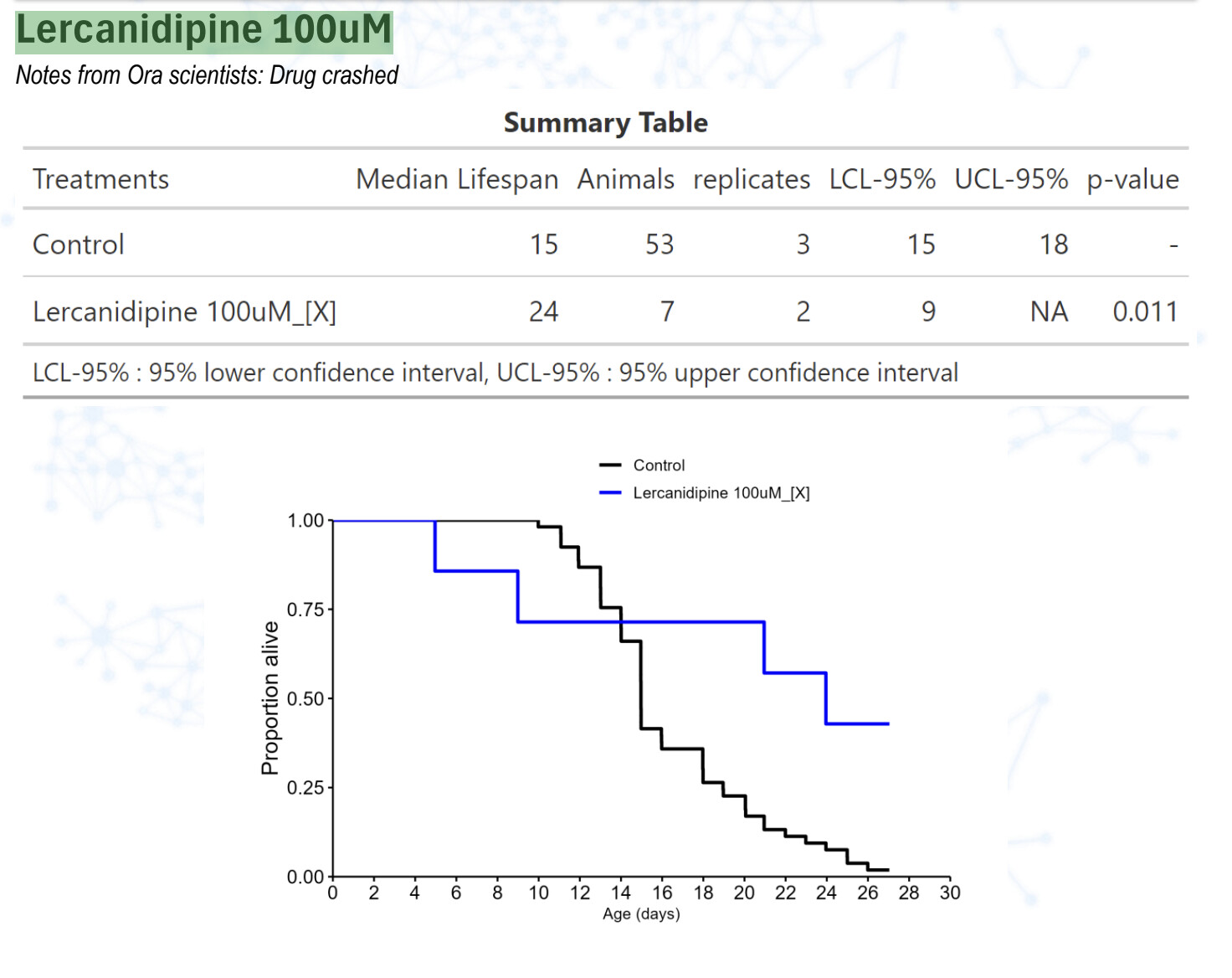The width and height of the screenshot is (1232, 978).
Task: Click the 0.011 p-value cell
Action: [x=1144, y=311]
